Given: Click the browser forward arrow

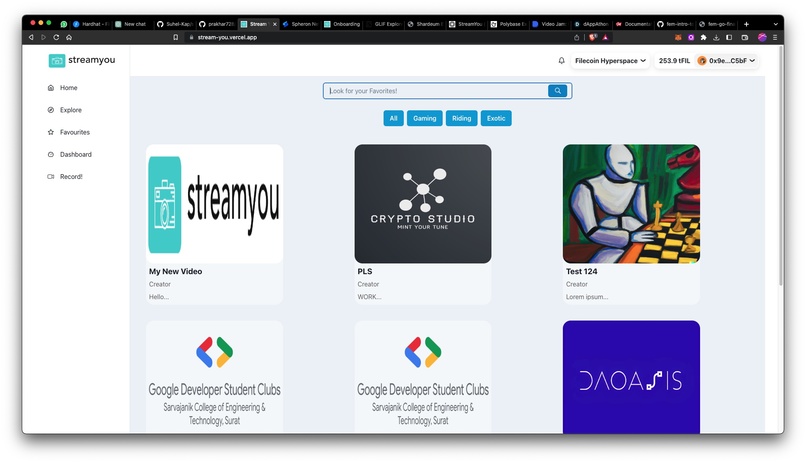Looking at the screenshot, I should point(43,37).
